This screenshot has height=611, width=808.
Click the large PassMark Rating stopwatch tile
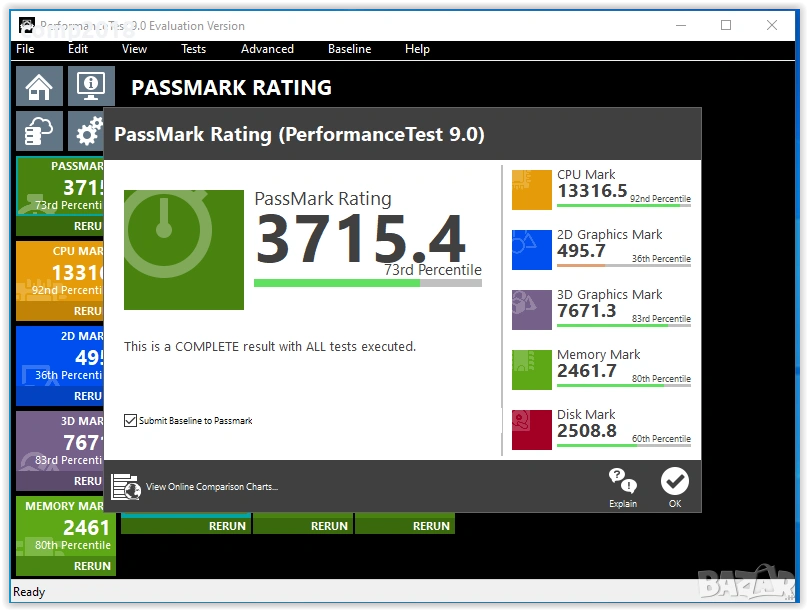click(x=184, y=250)
